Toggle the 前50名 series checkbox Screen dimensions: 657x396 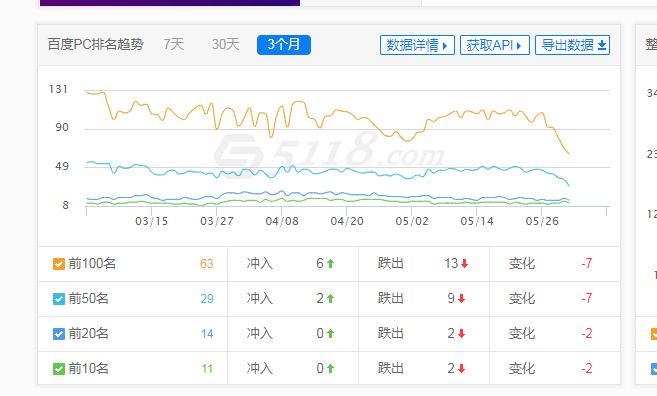(59, 299)
